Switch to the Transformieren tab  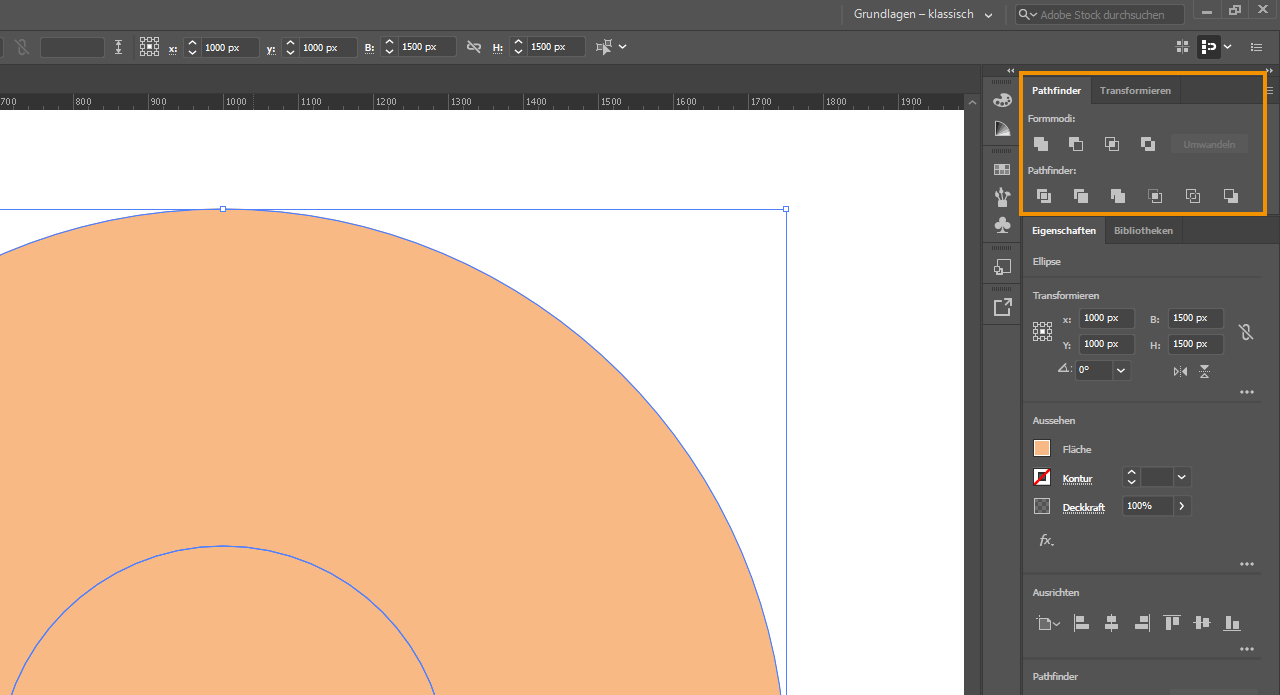1135,90
